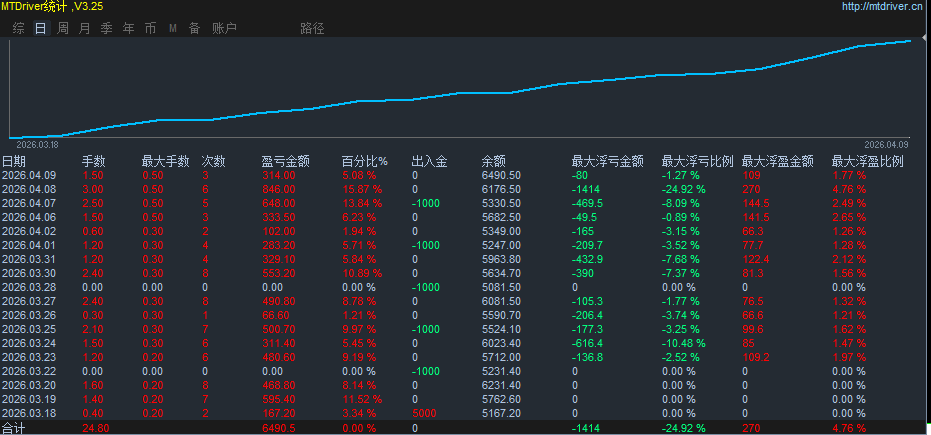Click the 553.20 profit value

pyautogui.click(x=278, y=273)
